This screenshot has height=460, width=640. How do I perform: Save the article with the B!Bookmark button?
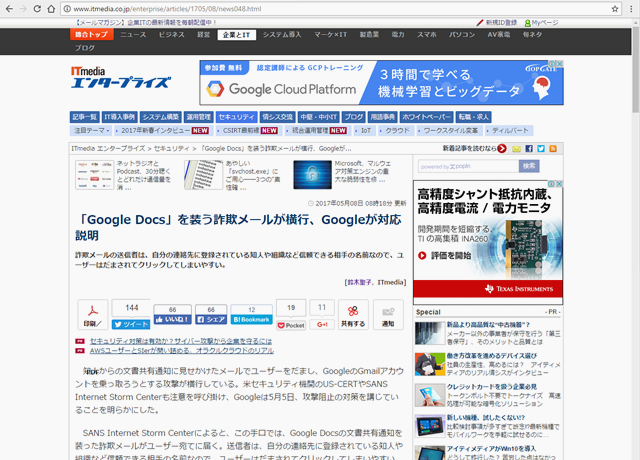(x=250, y=319)
